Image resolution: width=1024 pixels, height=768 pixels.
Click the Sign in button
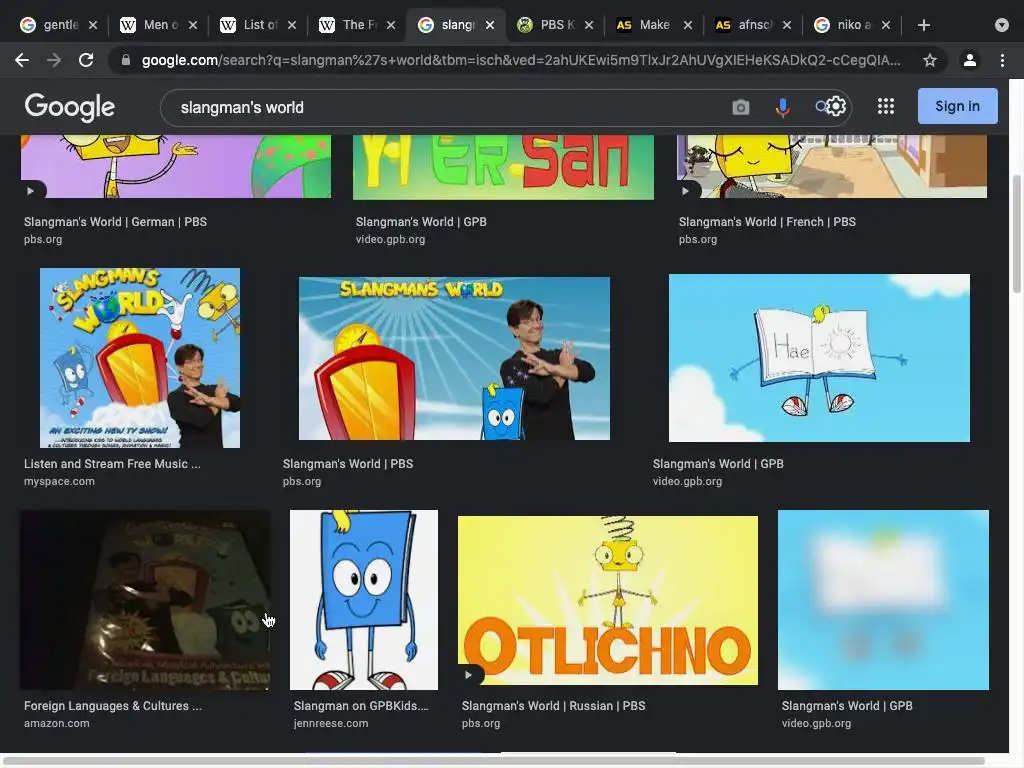coord(957,106)
